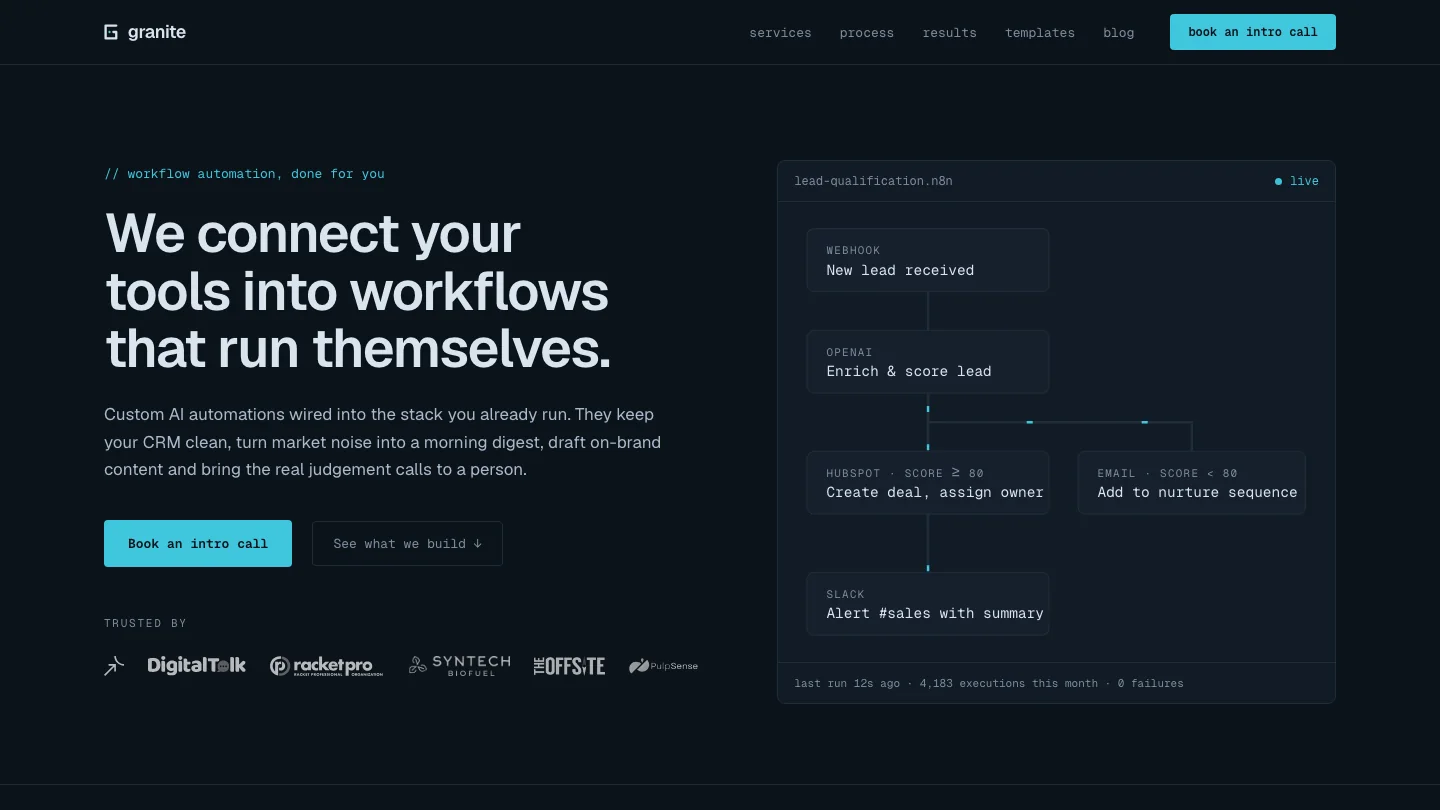The image size is (1440, 810).
Task: Click the granite logo icon
Action: (111, 32)
